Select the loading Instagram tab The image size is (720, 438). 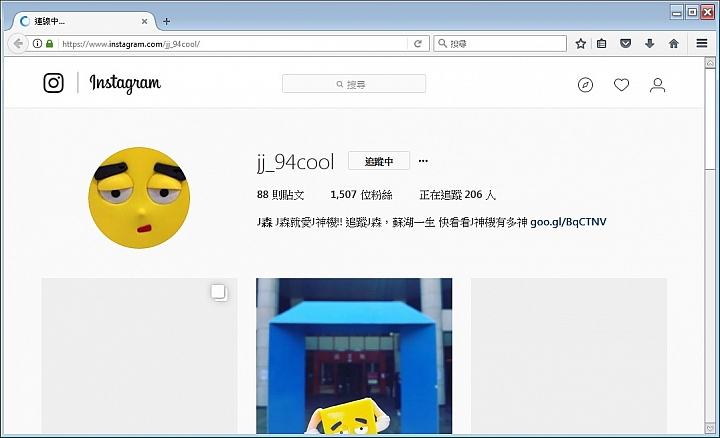pyautogui.click(x=83, y=21)
